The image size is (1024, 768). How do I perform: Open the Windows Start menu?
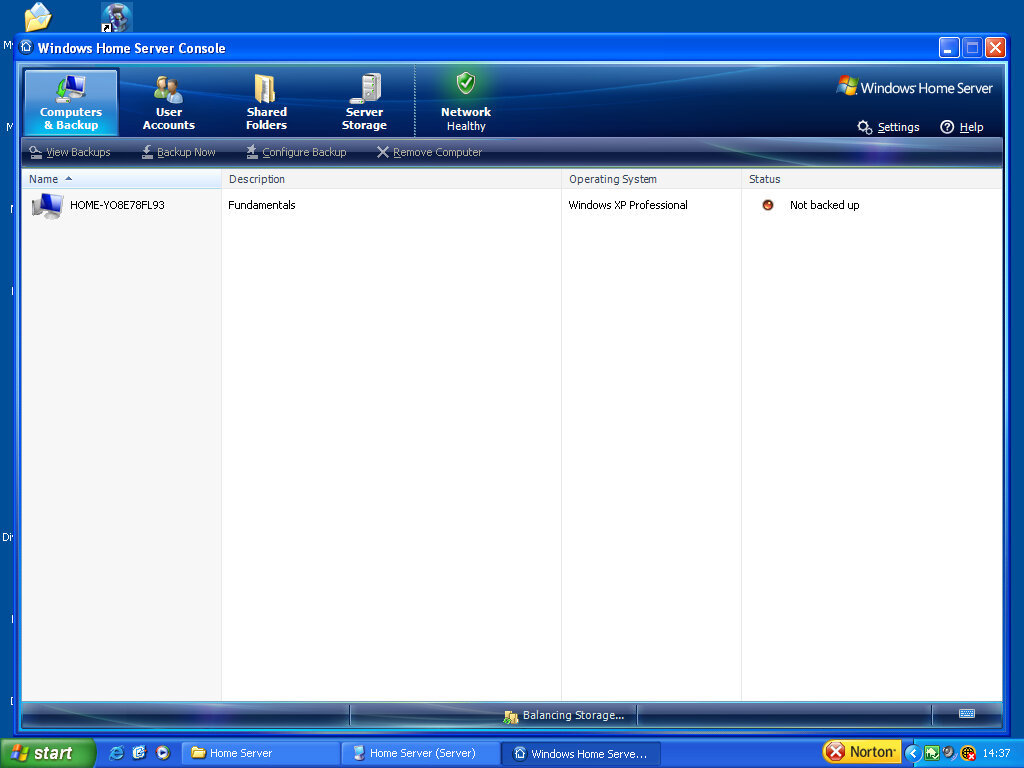(x=48, y=753)
